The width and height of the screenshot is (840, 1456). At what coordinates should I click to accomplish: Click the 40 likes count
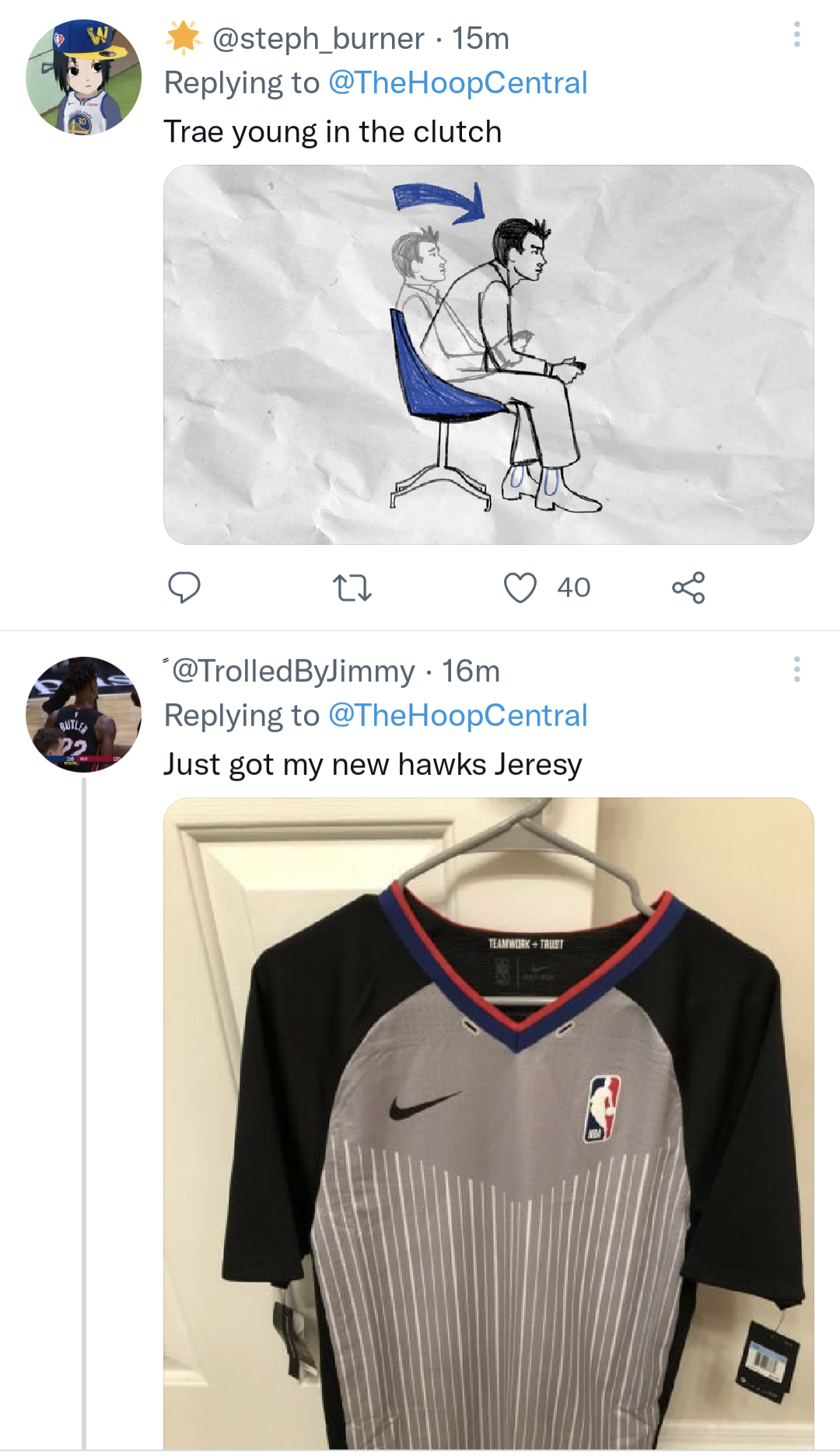573,588
